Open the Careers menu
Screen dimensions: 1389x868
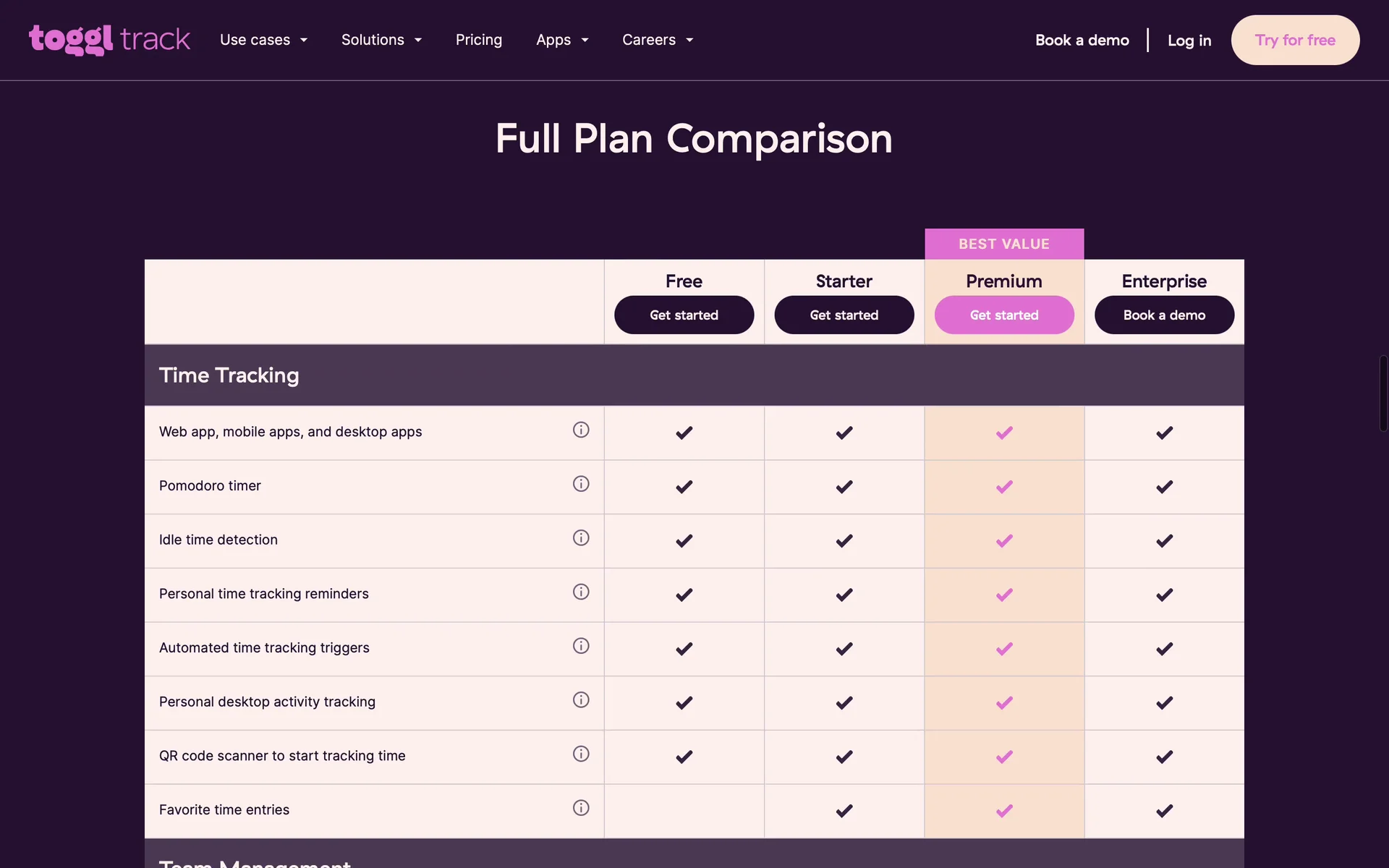coord(658,40)
